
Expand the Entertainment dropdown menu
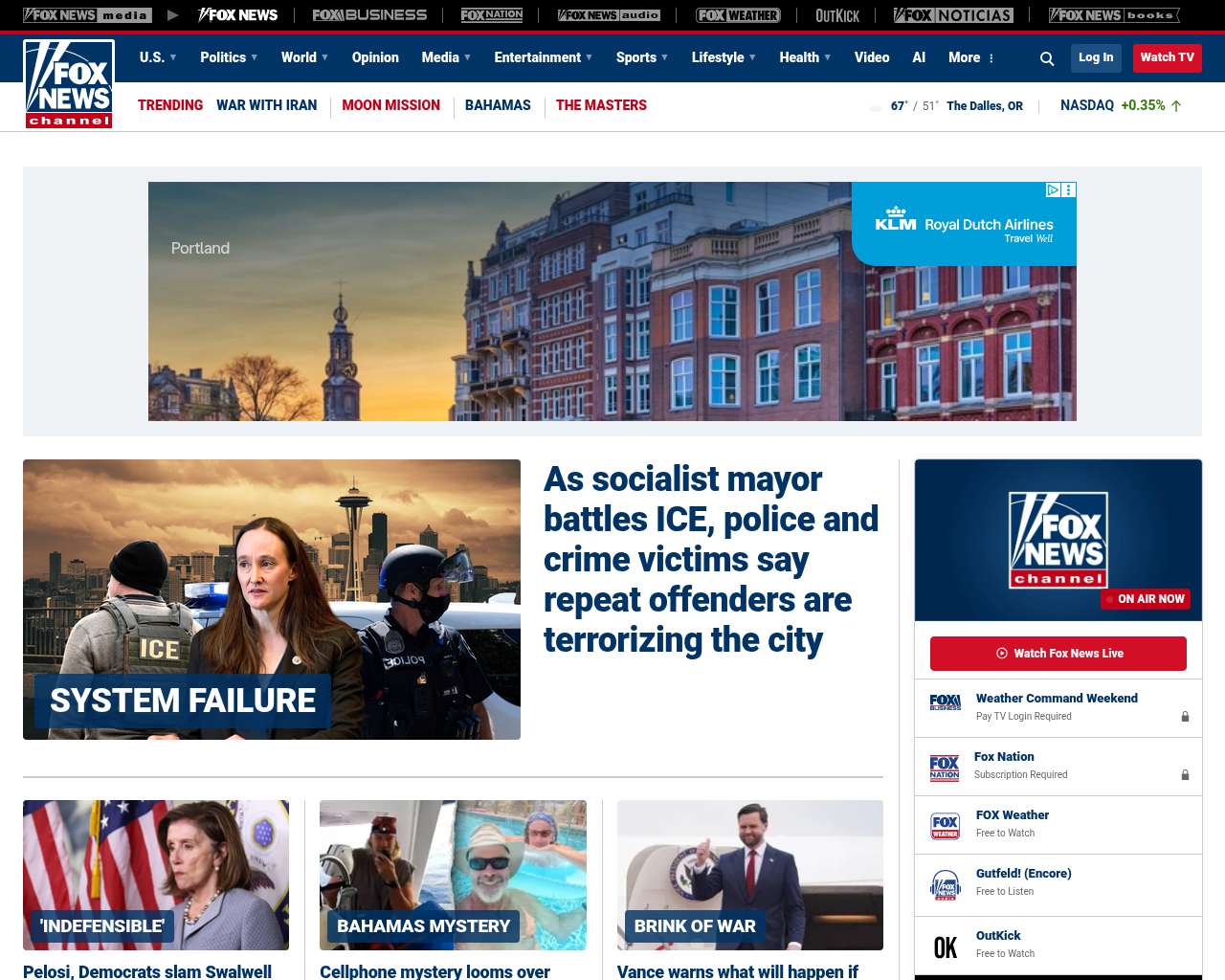point(543,57)
